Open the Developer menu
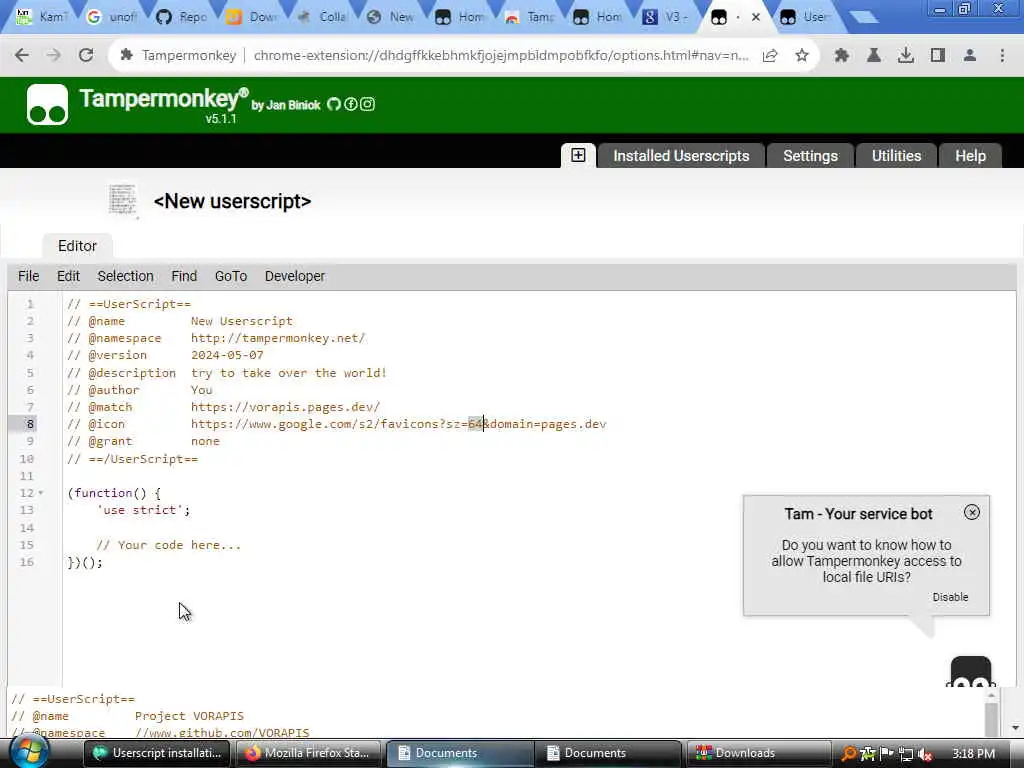This screenshot has width=1024, height=768. tap(295, 276)
